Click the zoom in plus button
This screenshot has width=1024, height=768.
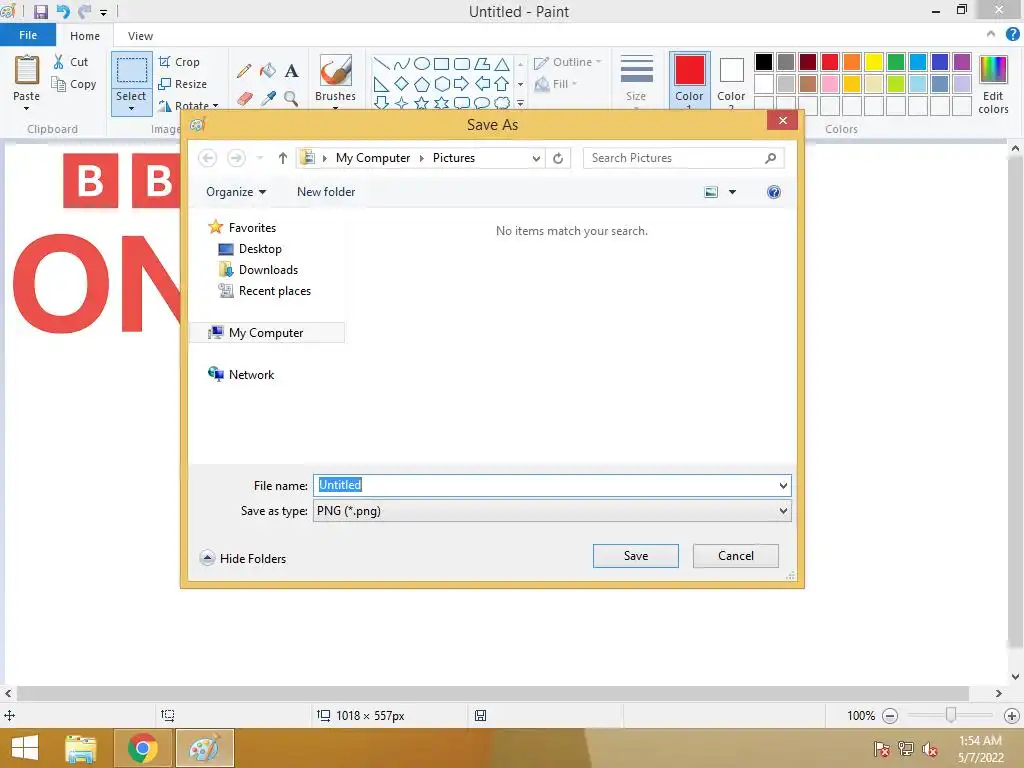coord(1012,716)
